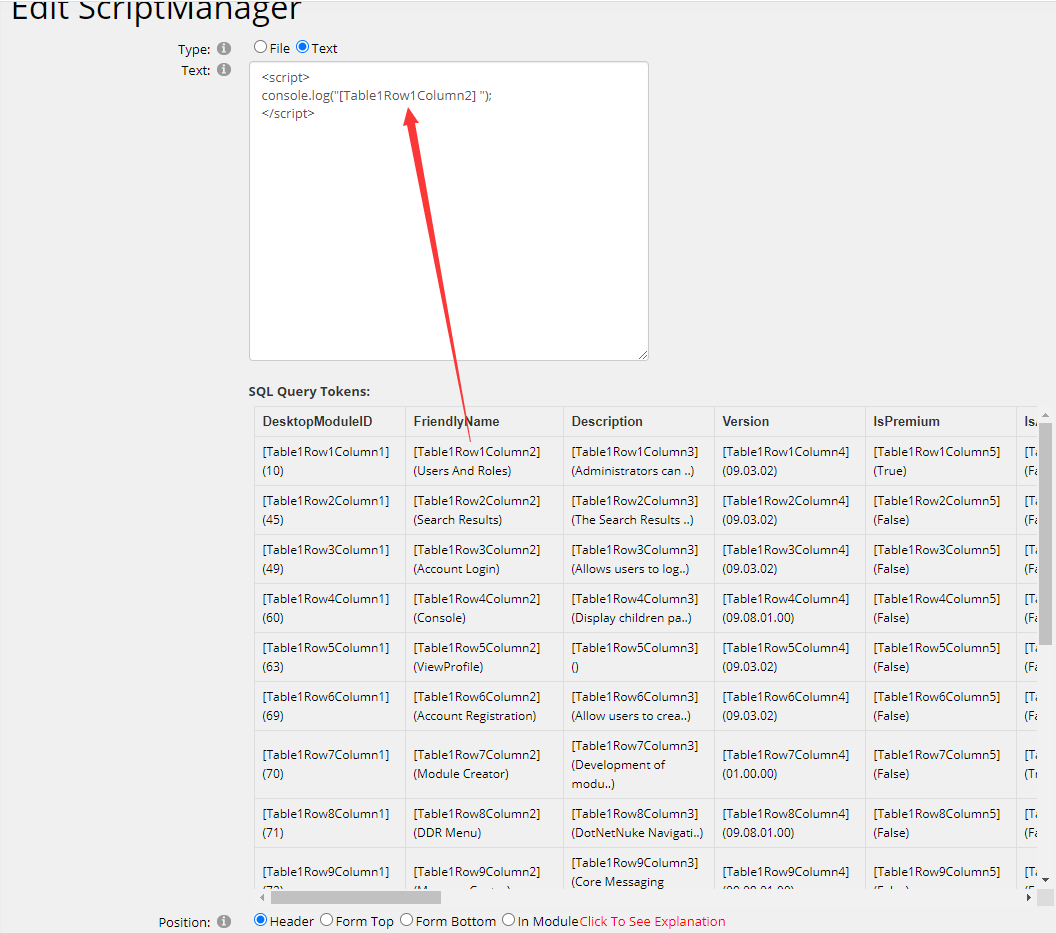Click the [Table1Row3Column4] token

pyautogui.click(x=786, y=550)
